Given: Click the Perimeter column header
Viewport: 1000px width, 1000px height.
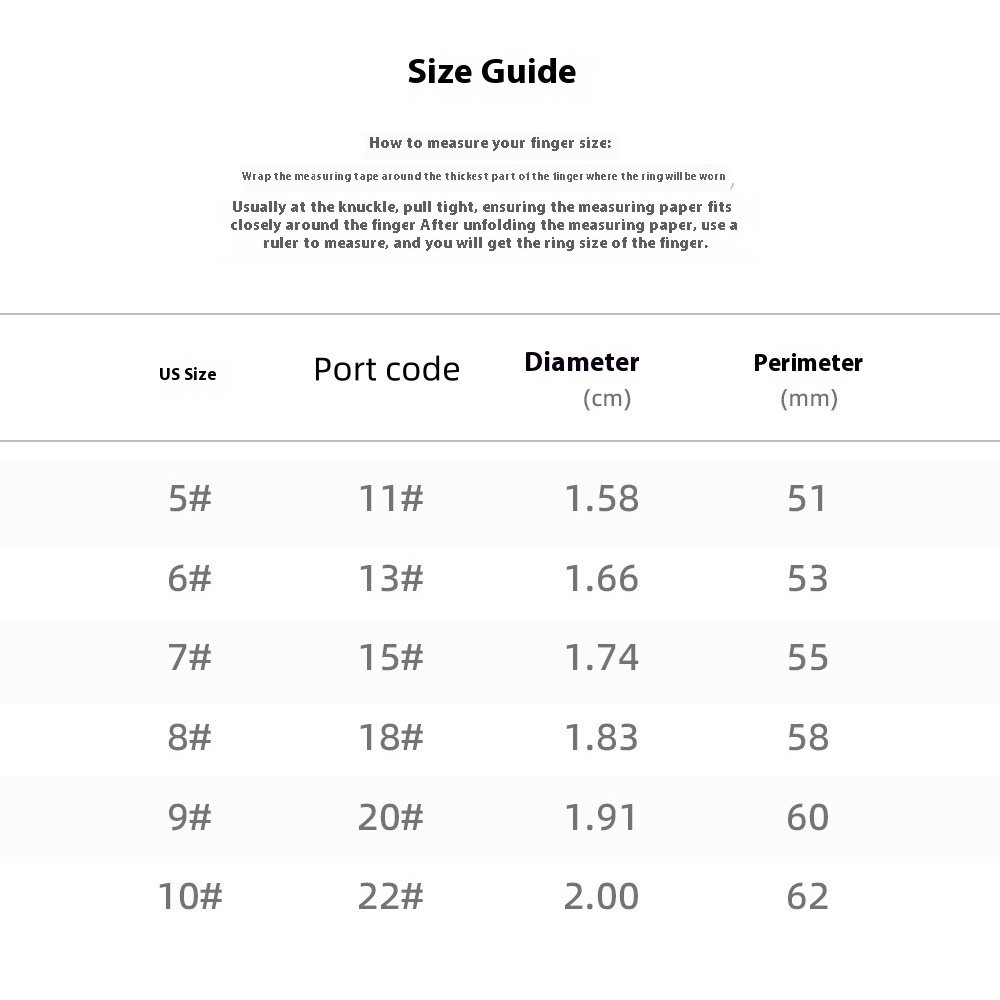Looking at the screenshot, I should tap(808, 363).
